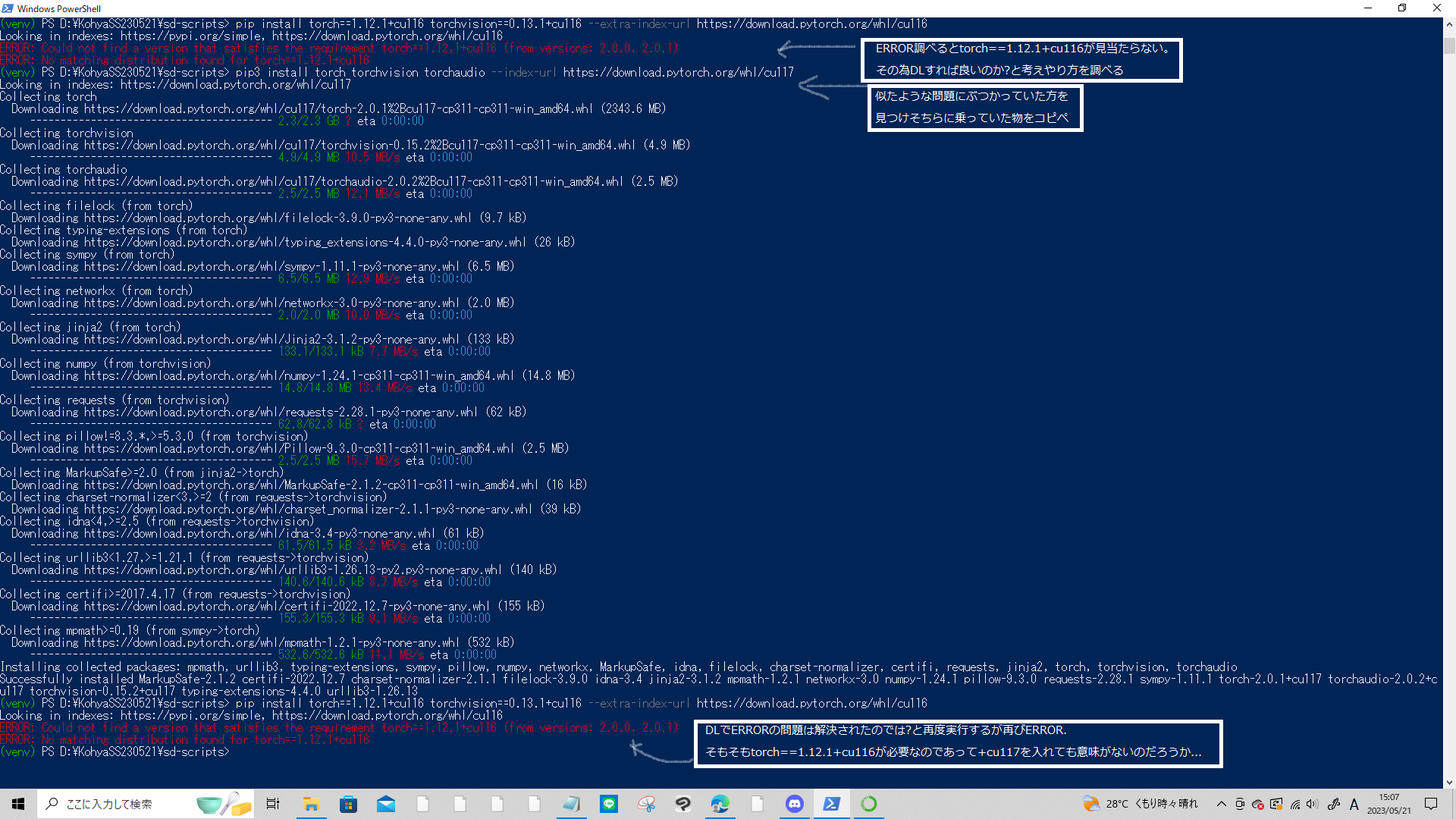Click 'Collecting filelock (from torch)' line
Screen dimensions: 1456x819
[97, 206]
